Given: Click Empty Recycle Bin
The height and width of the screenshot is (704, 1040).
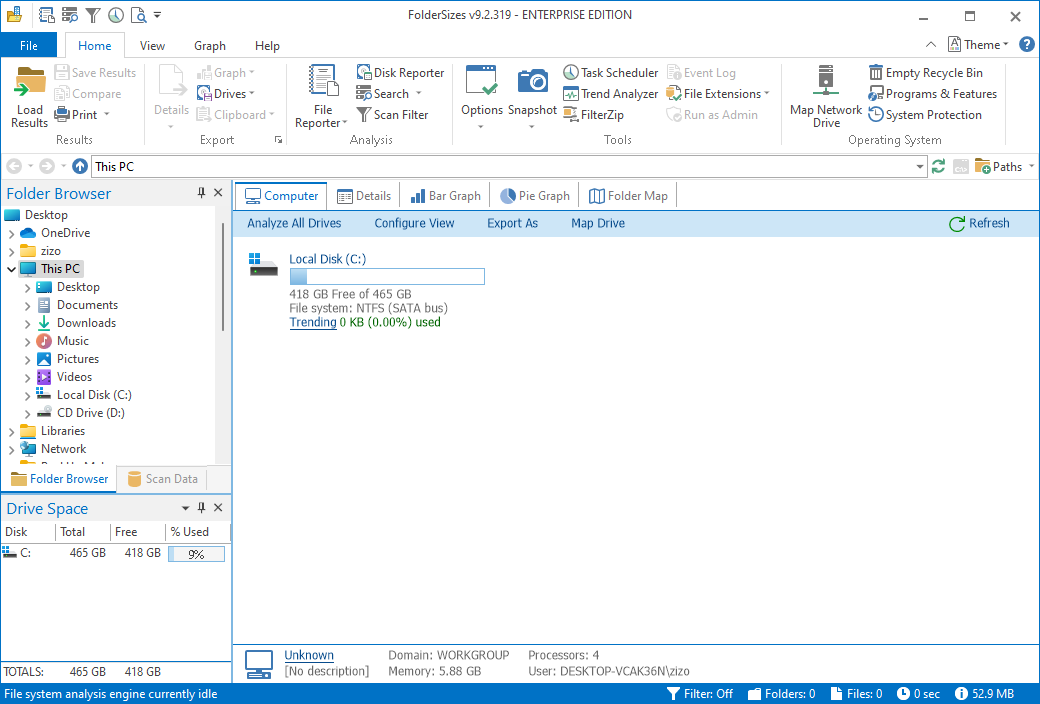Looking at the screenshot, I should pos(925,72).
